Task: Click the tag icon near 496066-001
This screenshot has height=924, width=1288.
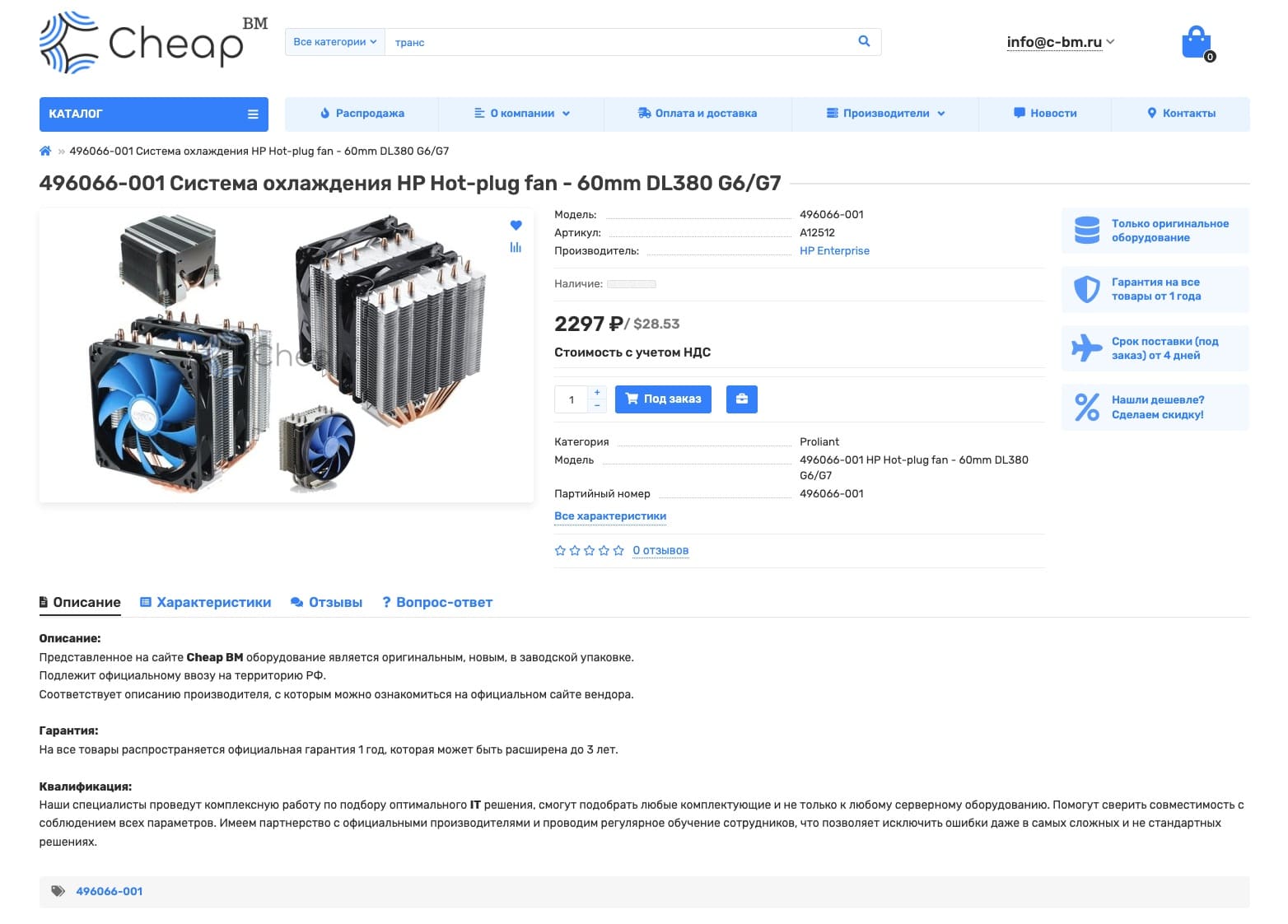Action: pos(58,891)
